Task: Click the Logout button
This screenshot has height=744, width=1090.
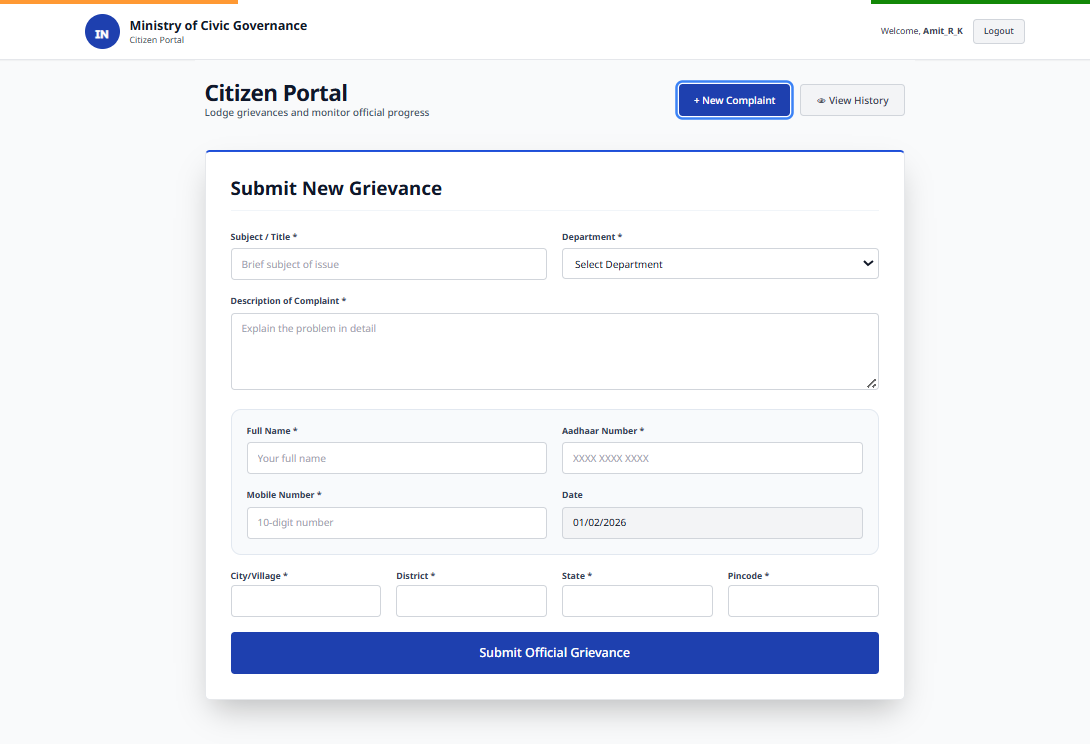Action: pyautogui.click(x=998, y=31)
